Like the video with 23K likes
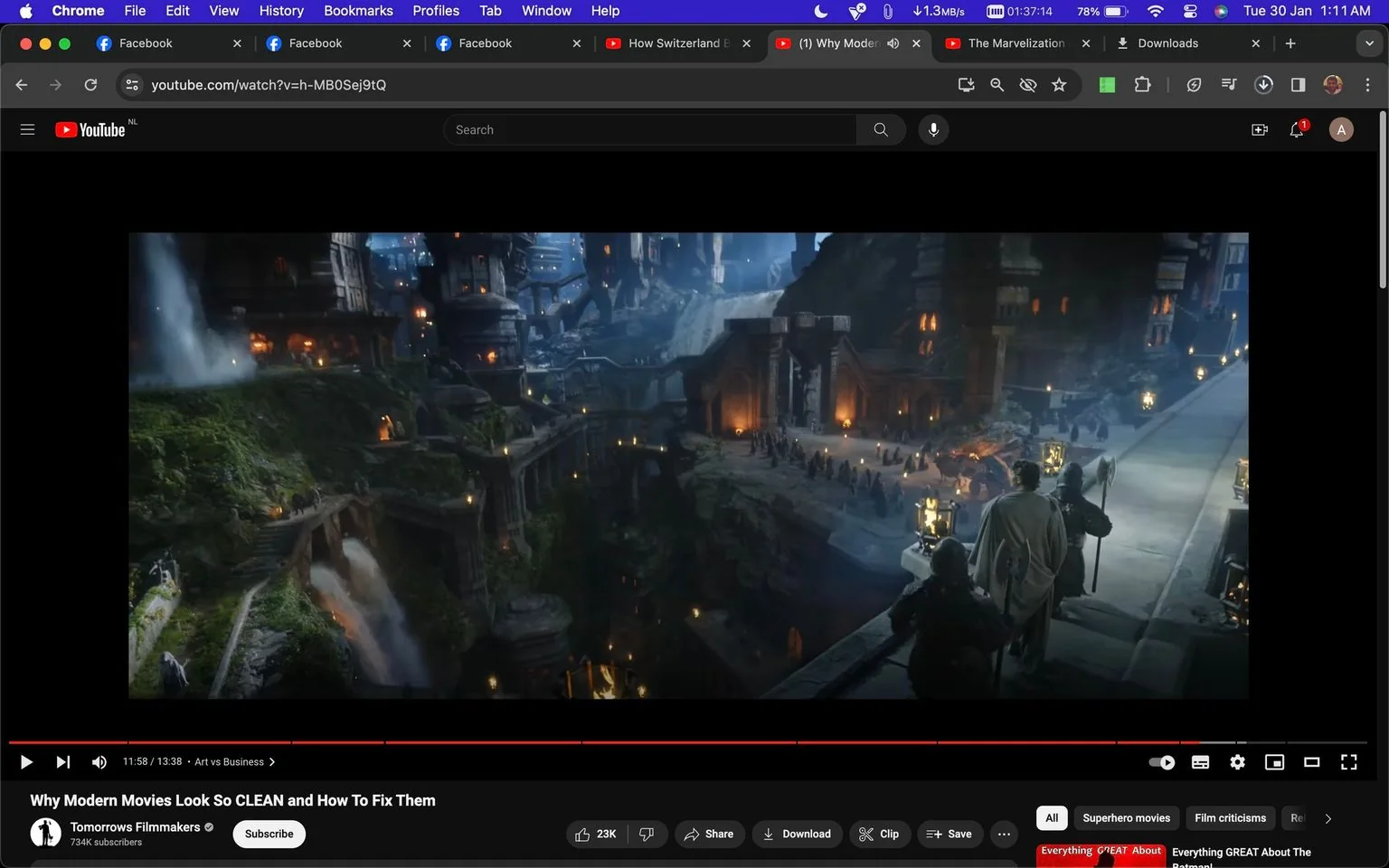The width and height of the screenshot is (1389, 868). pyautogui.click(x=596, y=834)
